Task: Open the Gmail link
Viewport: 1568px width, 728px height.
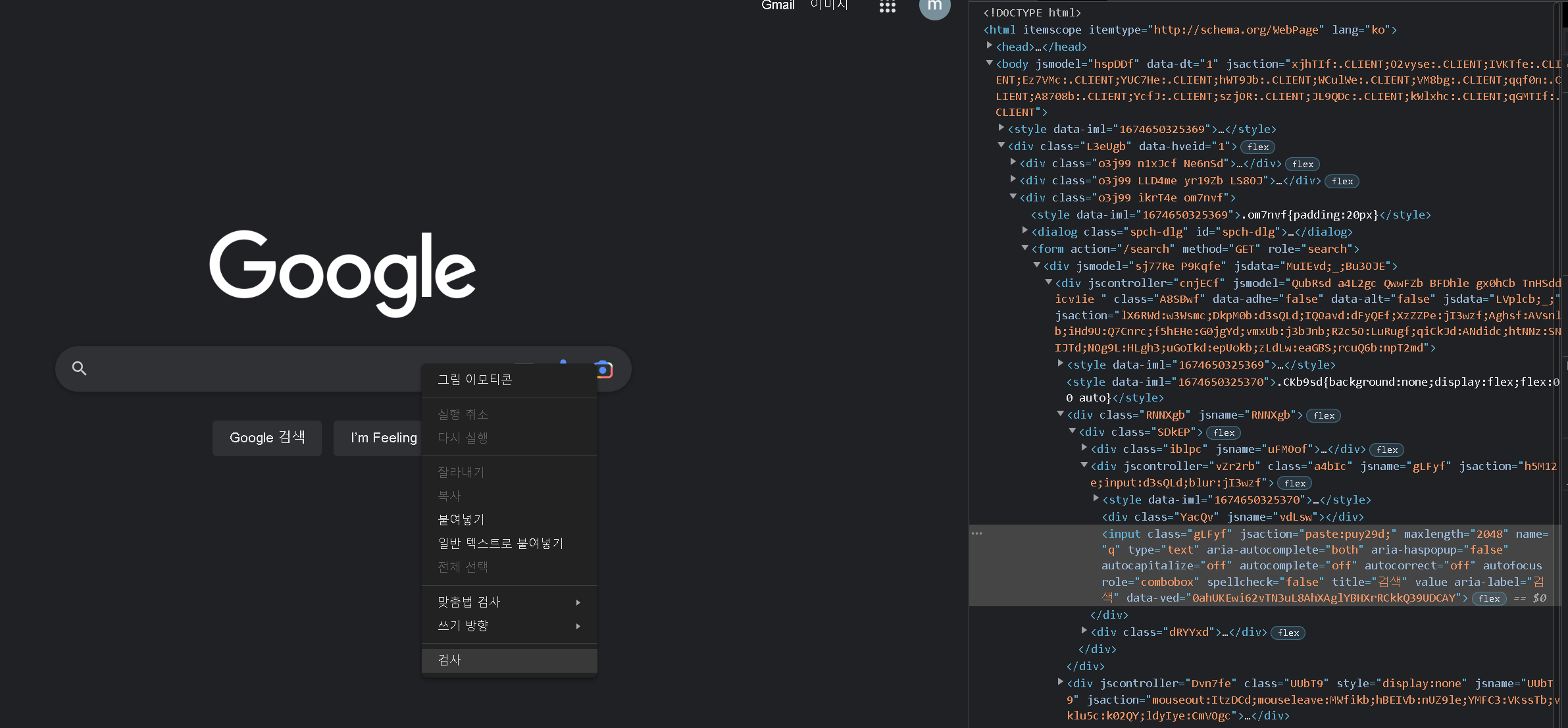Action: point(778,5)
